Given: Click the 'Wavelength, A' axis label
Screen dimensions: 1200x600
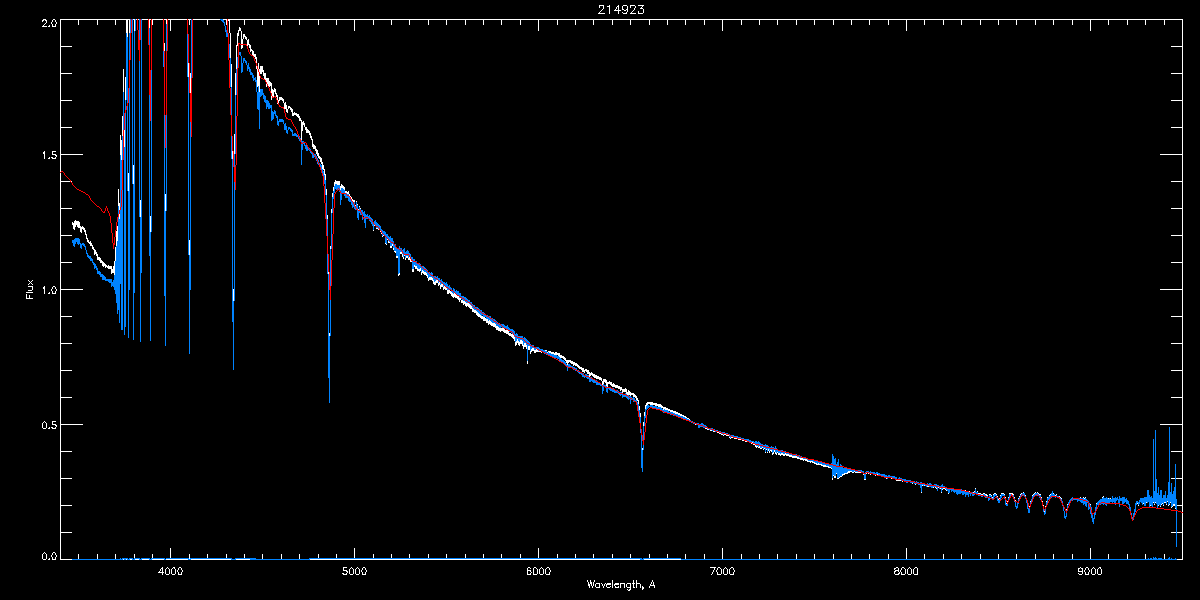Looking at the screenshot, I should point(621,584).
